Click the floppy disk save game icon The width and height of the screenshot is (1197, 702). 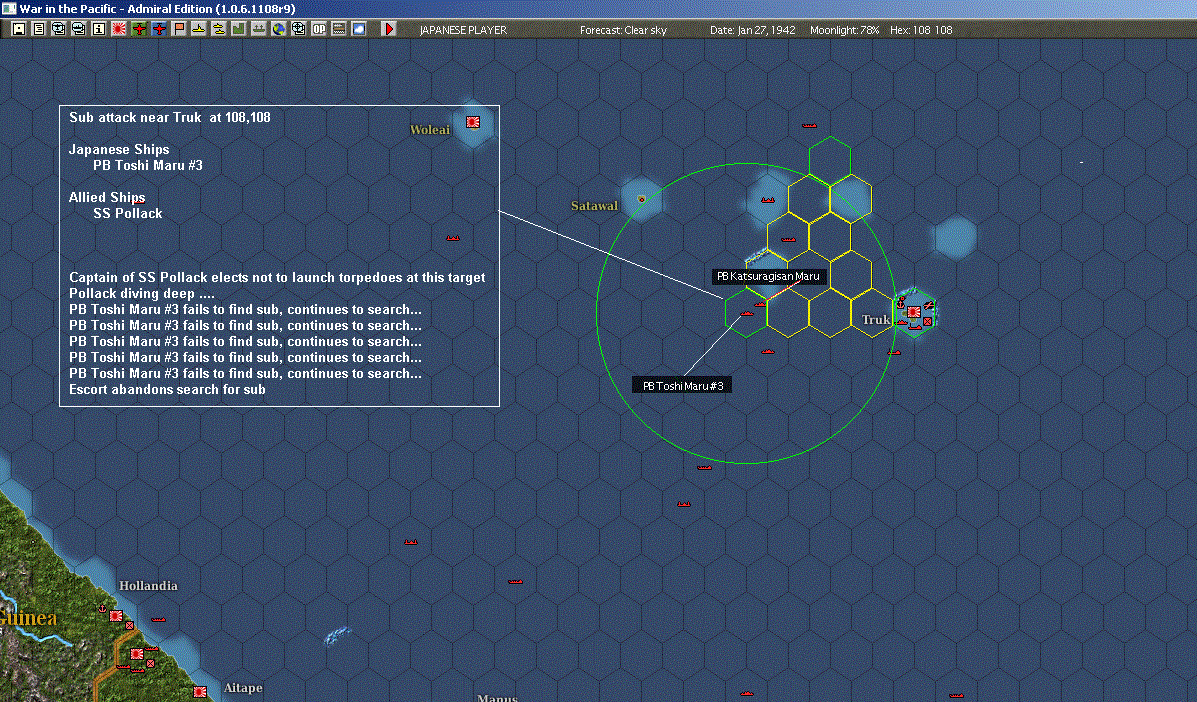pyautogui.click(x=19, y=29)
